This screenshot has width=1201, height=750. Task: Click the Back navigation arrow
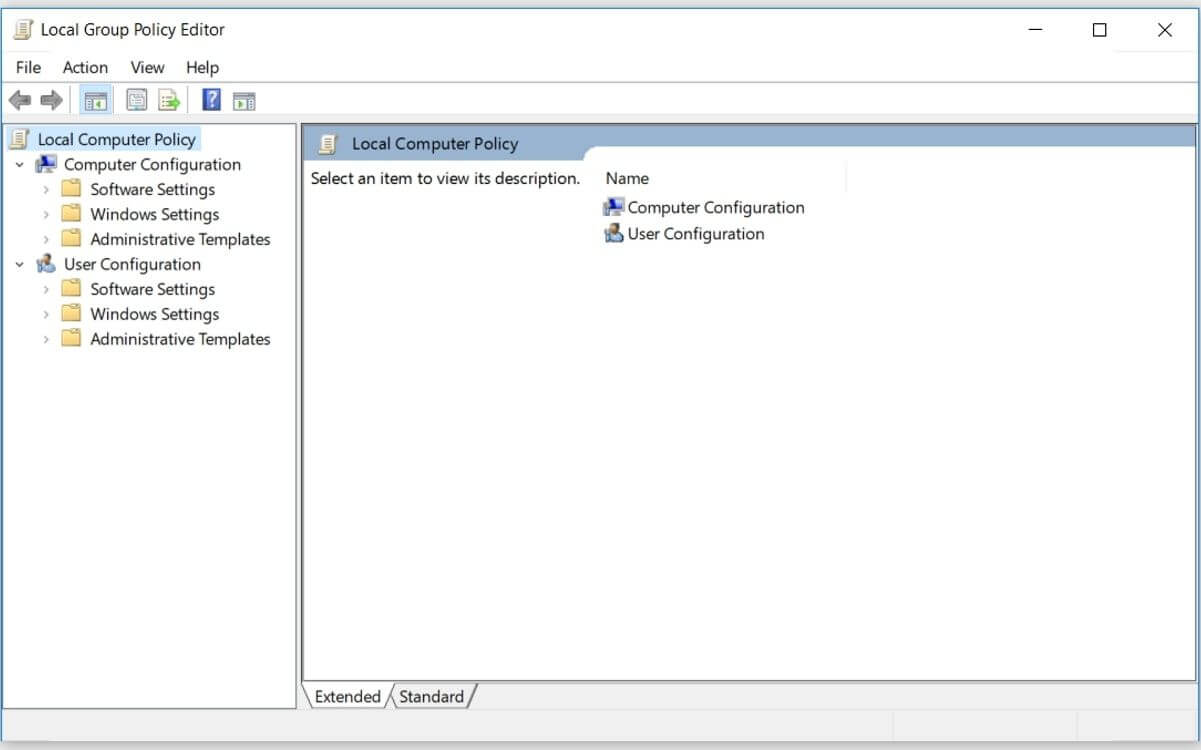(x=20, y=99)
